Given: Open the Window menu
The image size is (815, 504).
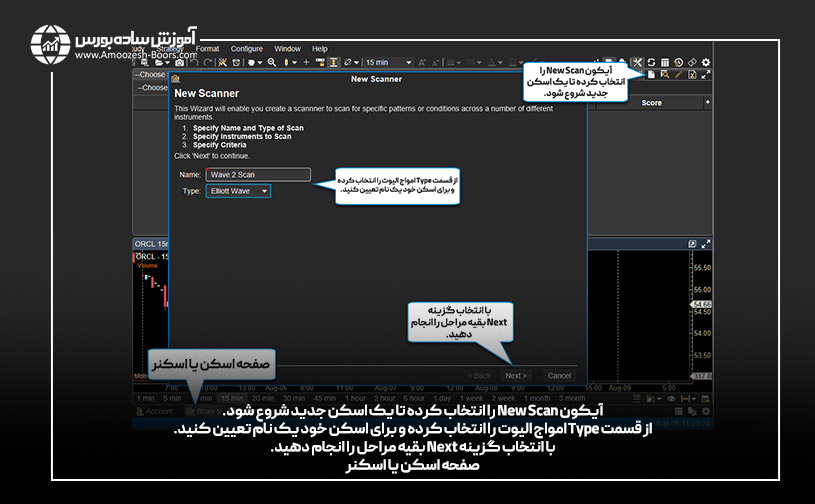Looking at the screenshot, I should click(x=287, y=49).
